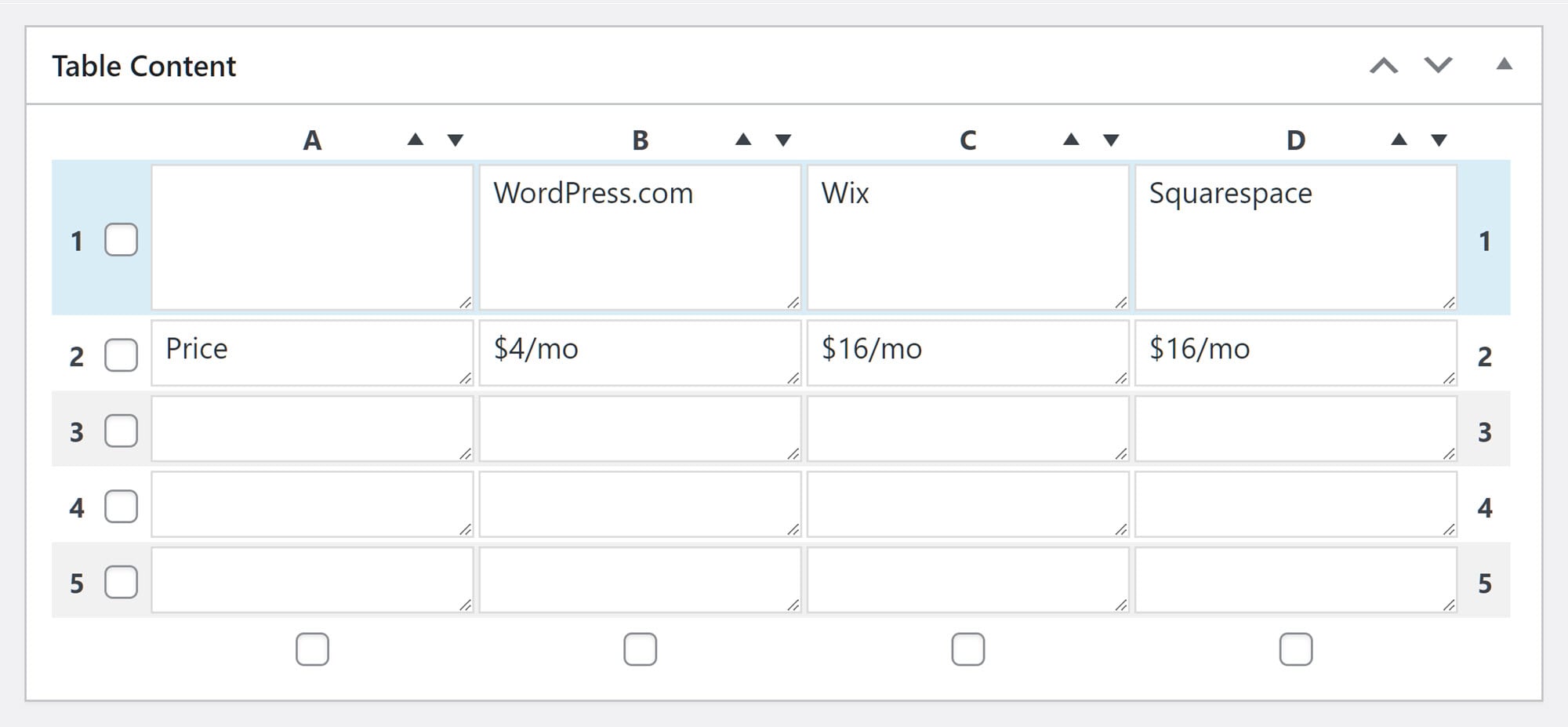Check the row 3 checkbox

tap(121, 431)
